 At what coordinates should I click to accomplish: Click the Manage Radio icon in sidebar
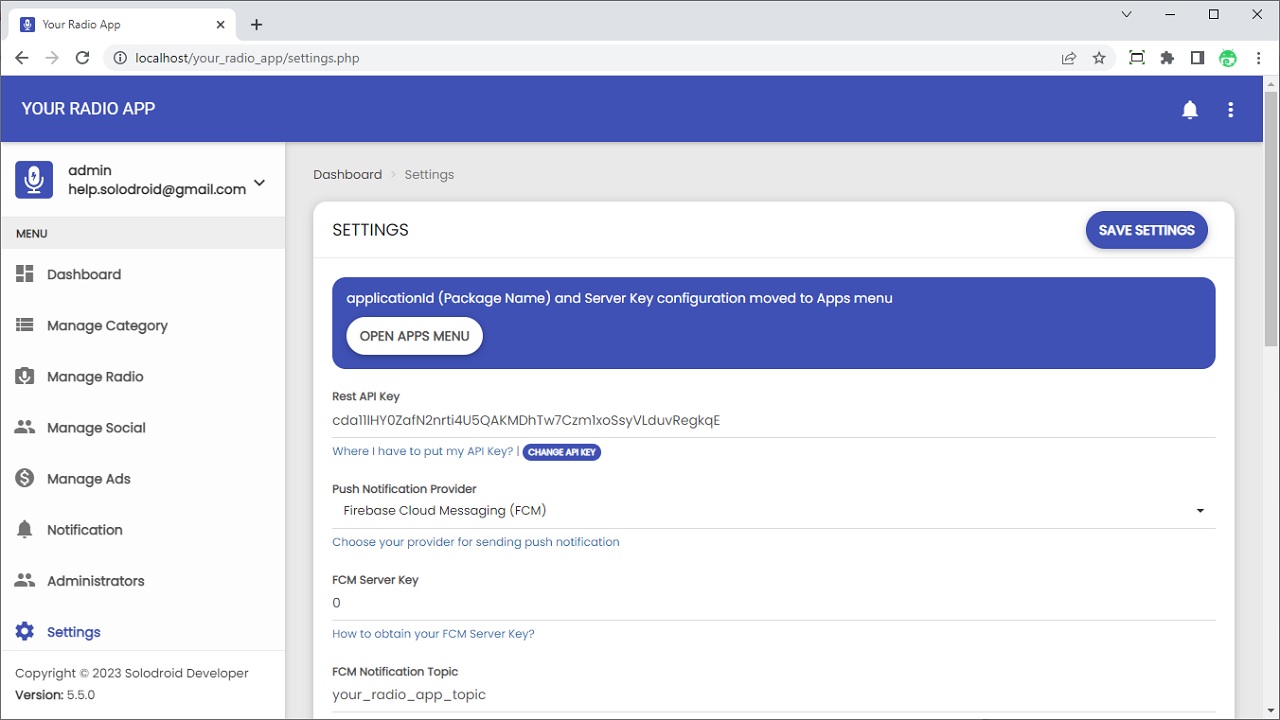coord(25,376)
